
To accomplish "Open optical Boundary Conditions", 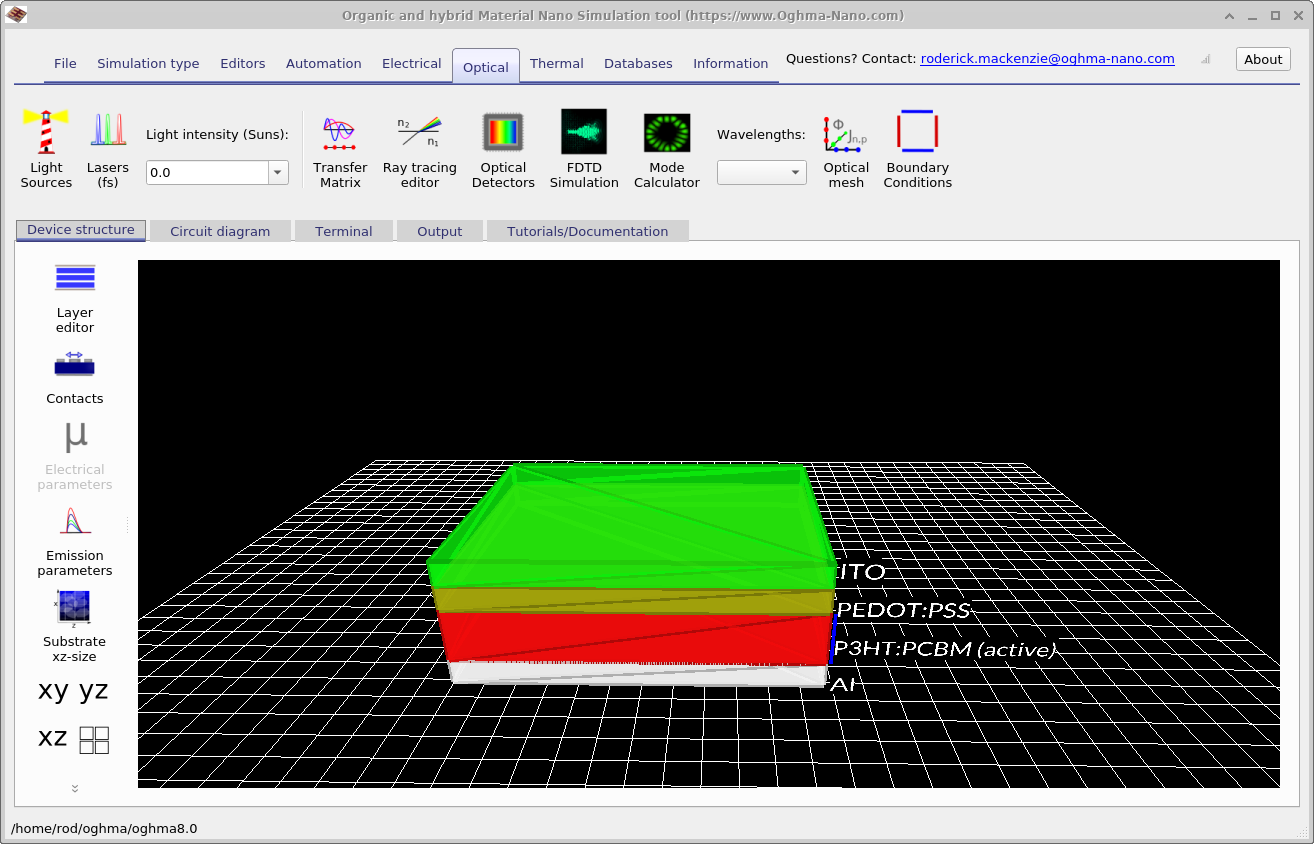I will point(917,149).
